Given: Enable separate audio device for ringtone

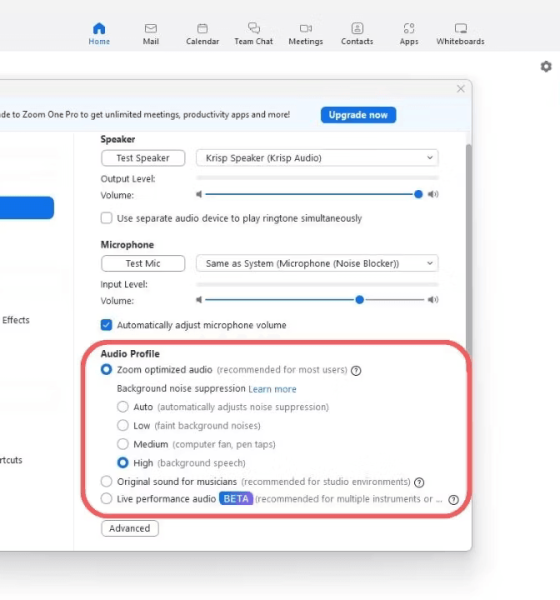Looking at the screenshot, I should pyautogui.click(x=106, y=218).
